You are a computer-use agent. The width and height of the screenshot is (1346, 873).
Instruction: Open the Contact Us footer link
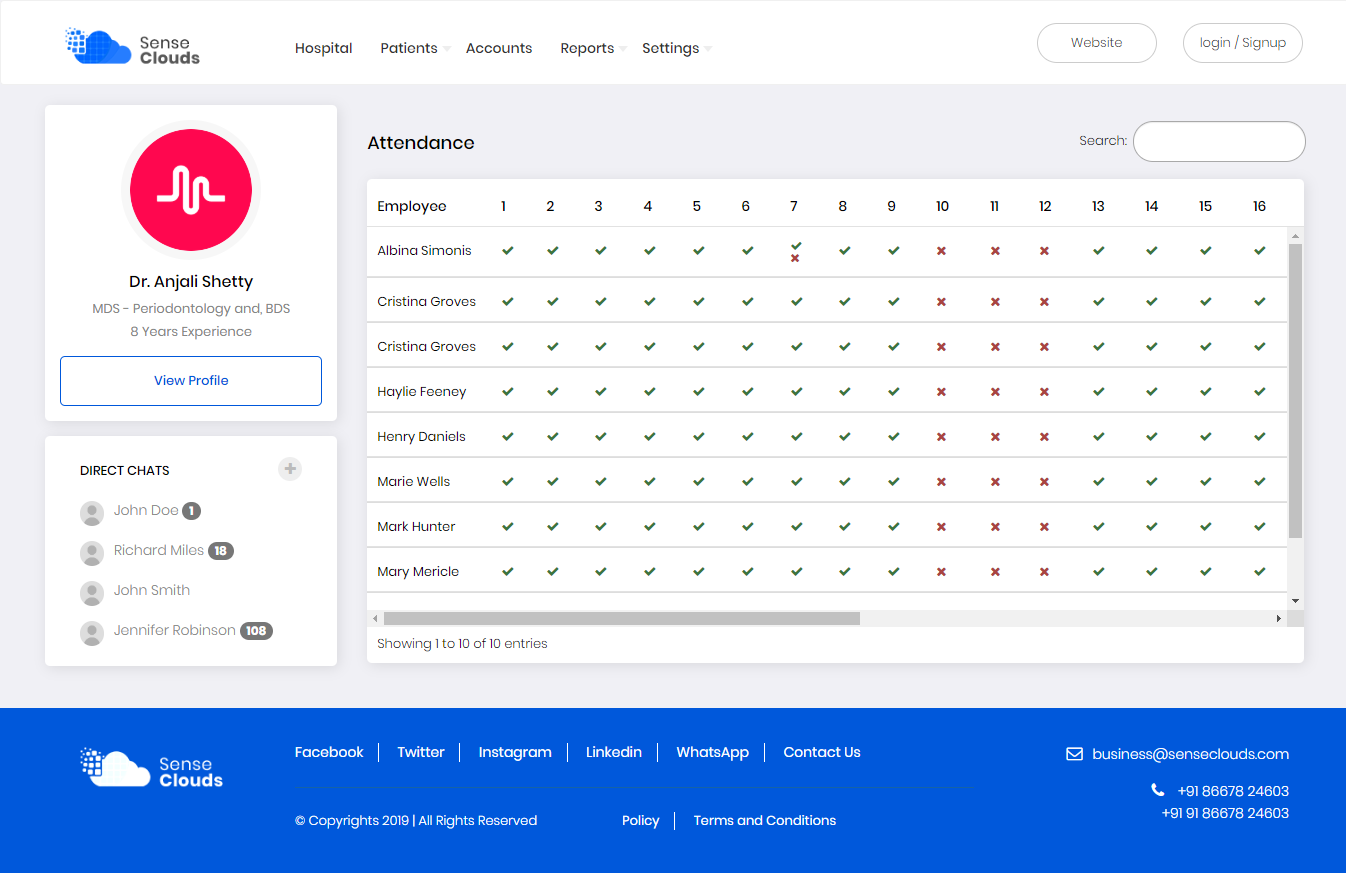(x=822, y=752)
